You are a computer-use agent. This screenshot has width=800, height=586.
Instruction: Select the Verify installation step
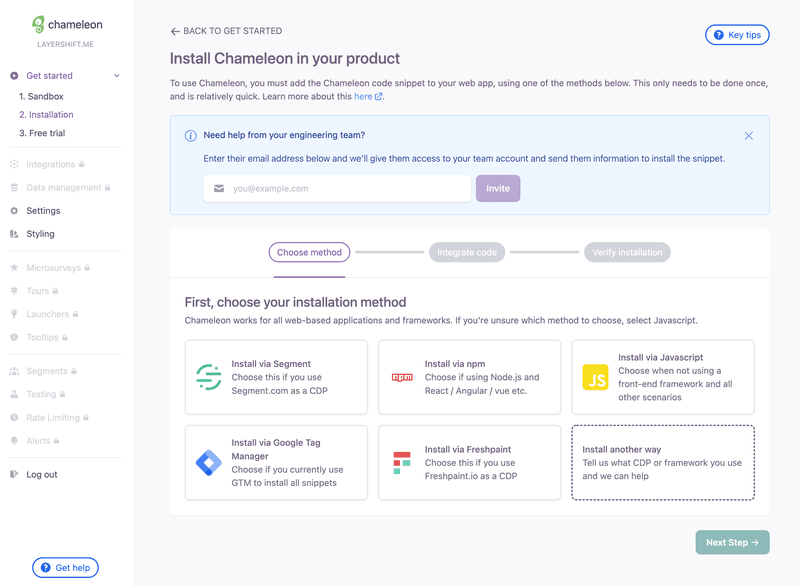pyautogui.click(x=627, y=252)
